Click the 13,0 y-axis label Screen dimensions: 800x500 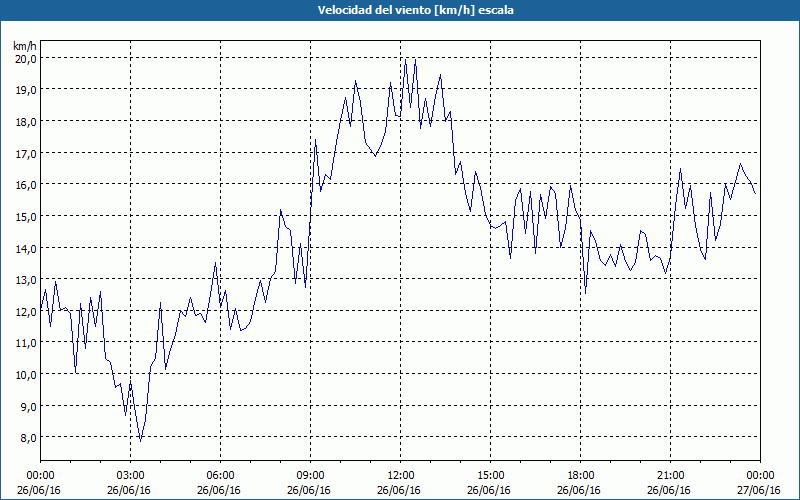[x=26, y=280]
